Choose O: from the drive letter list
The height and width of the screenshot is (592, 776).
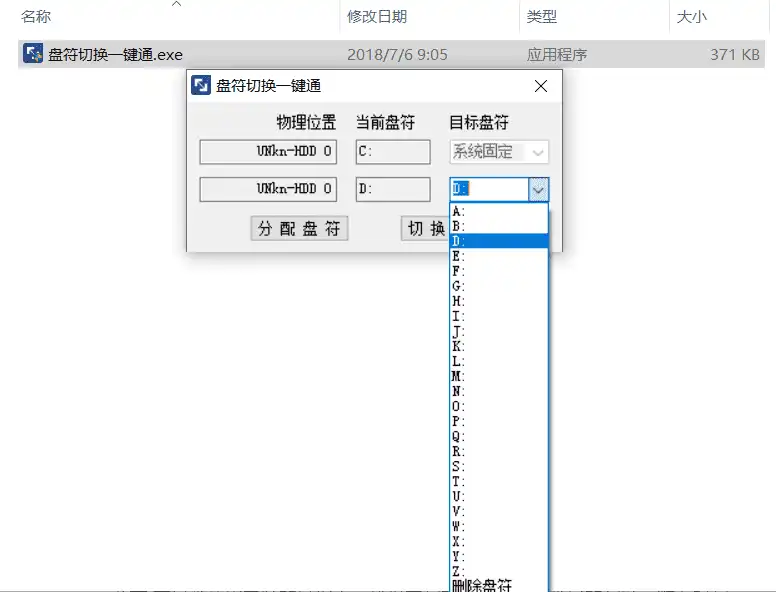tap(499, 406)
